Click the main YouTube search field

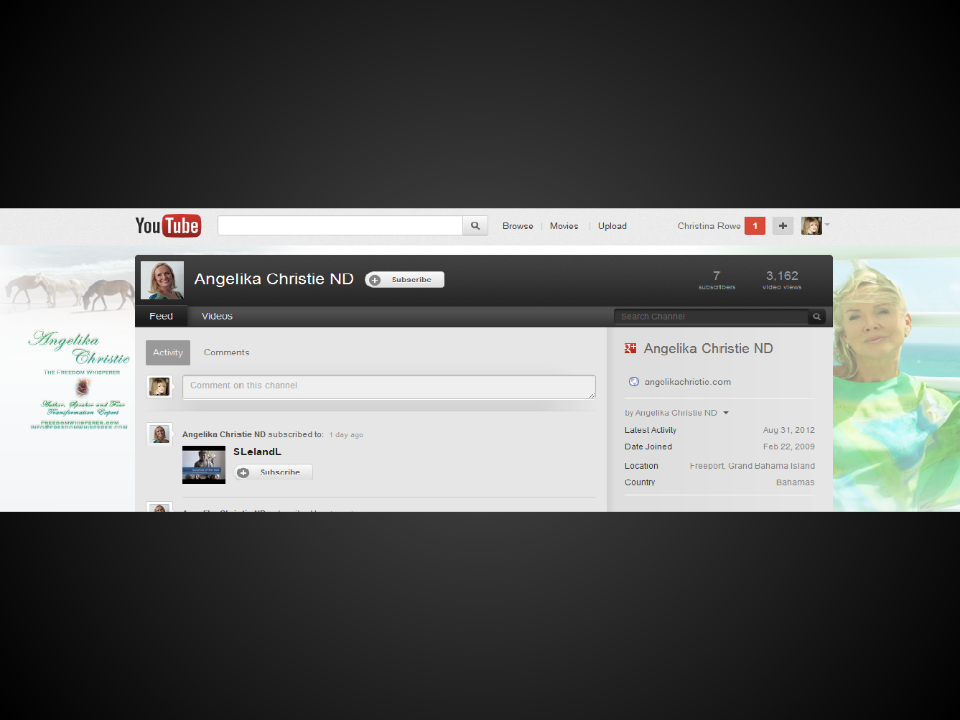coord(340,225)
